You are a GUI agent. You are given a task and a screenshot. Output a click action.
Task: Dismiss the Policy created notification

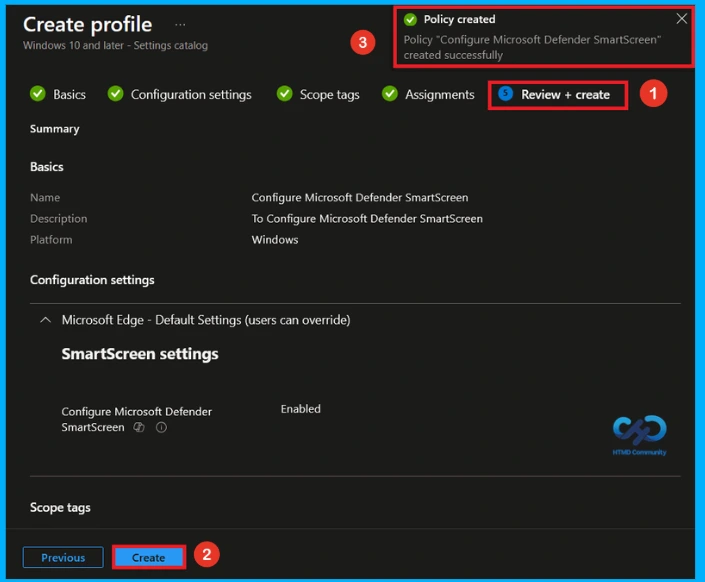click(x=681, y=18)
